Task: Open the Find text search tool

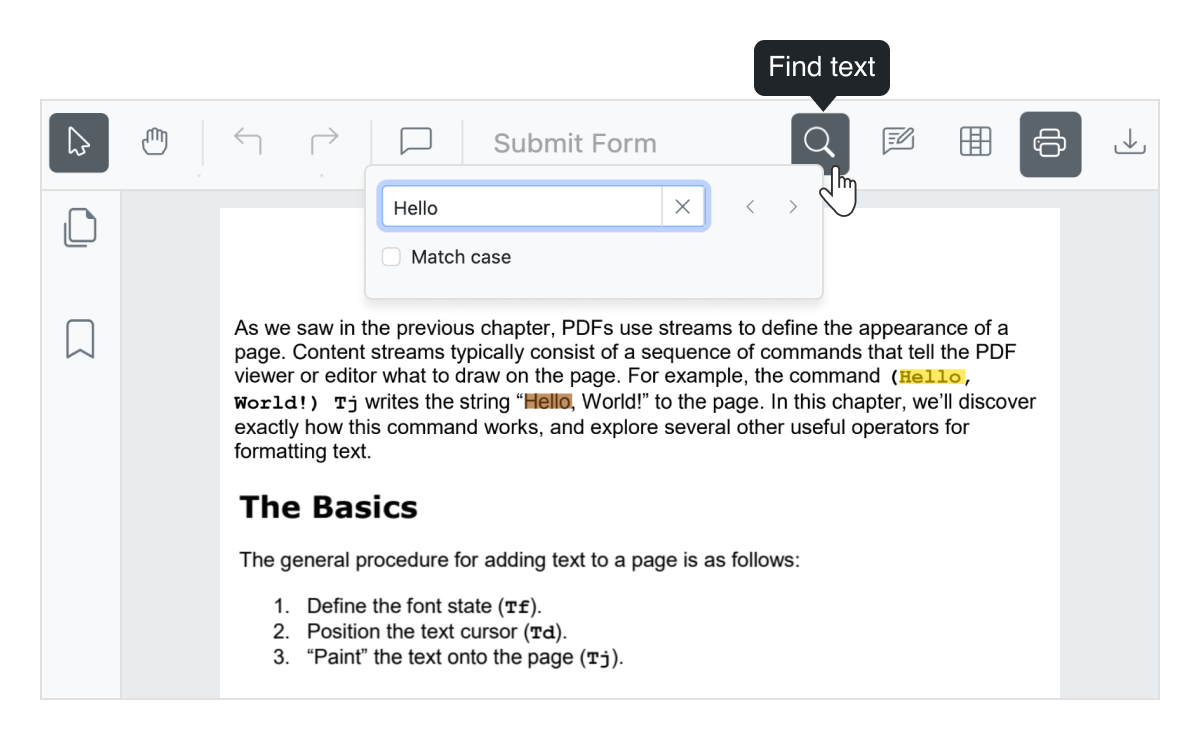Action: coord(819,142)
